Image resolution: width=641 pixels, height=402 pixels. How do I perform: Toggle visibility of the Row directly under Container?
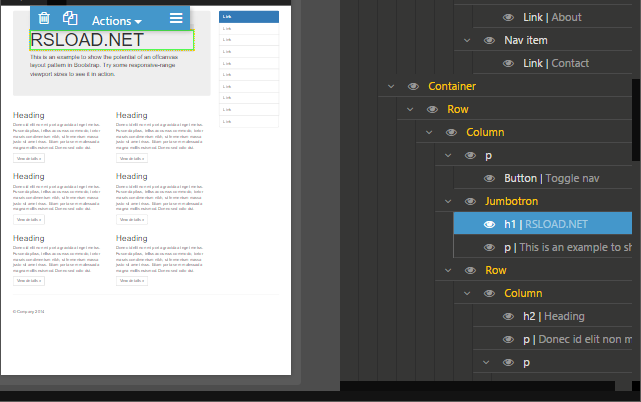click(x=432, y=109)
